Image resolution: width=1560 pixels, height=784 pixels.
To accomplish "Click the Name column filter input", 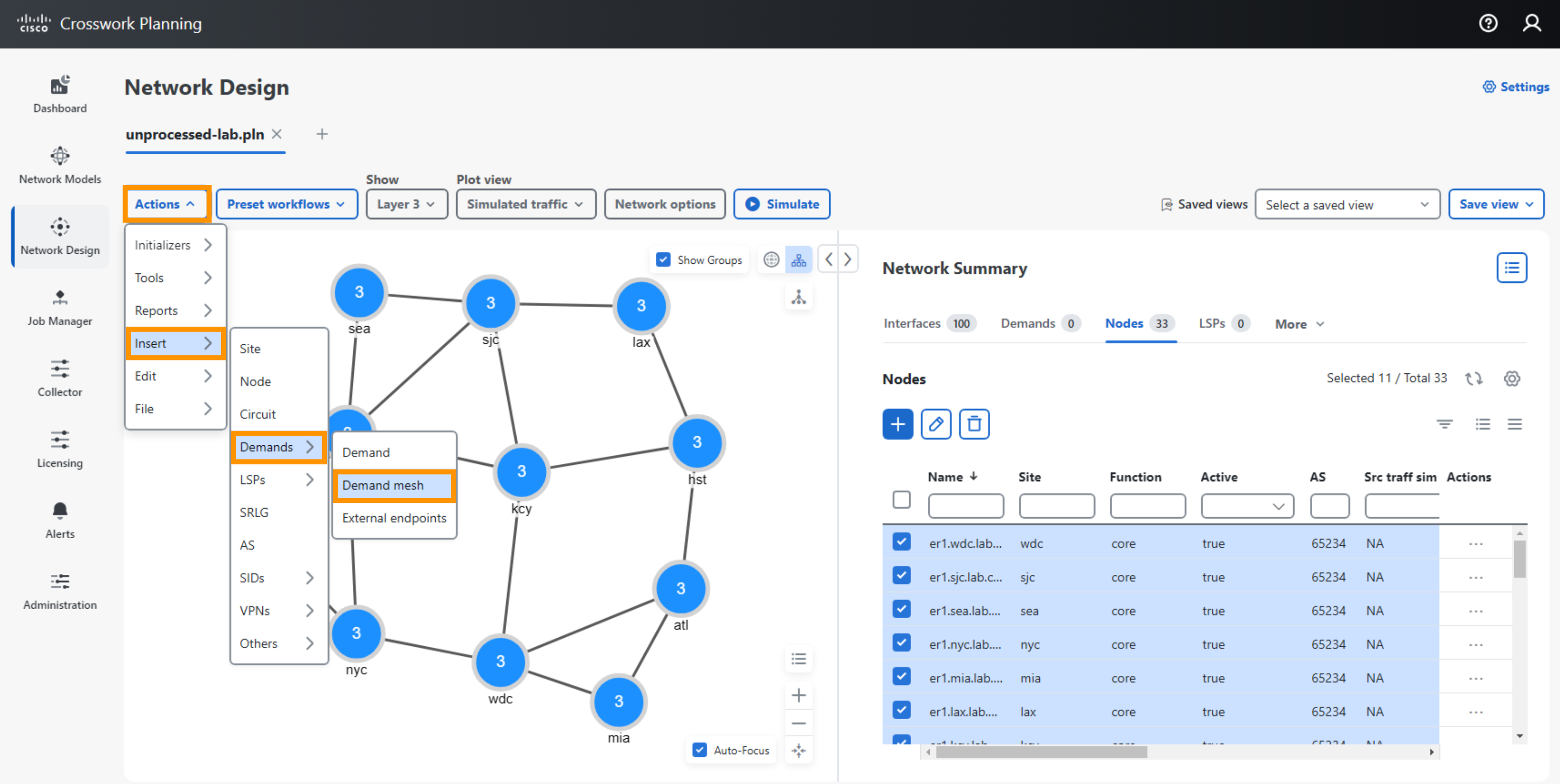I will point(965,506).
